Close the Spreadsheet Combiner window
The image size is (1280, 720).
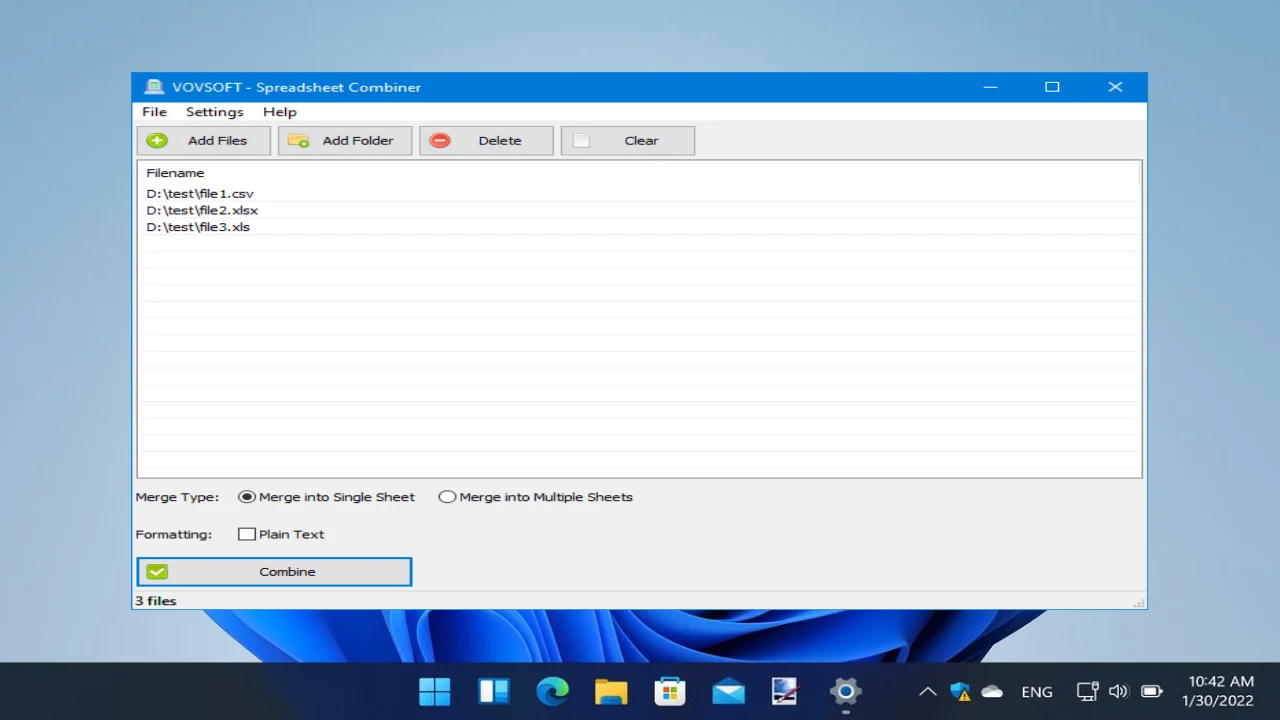[x=1115, y=87]
